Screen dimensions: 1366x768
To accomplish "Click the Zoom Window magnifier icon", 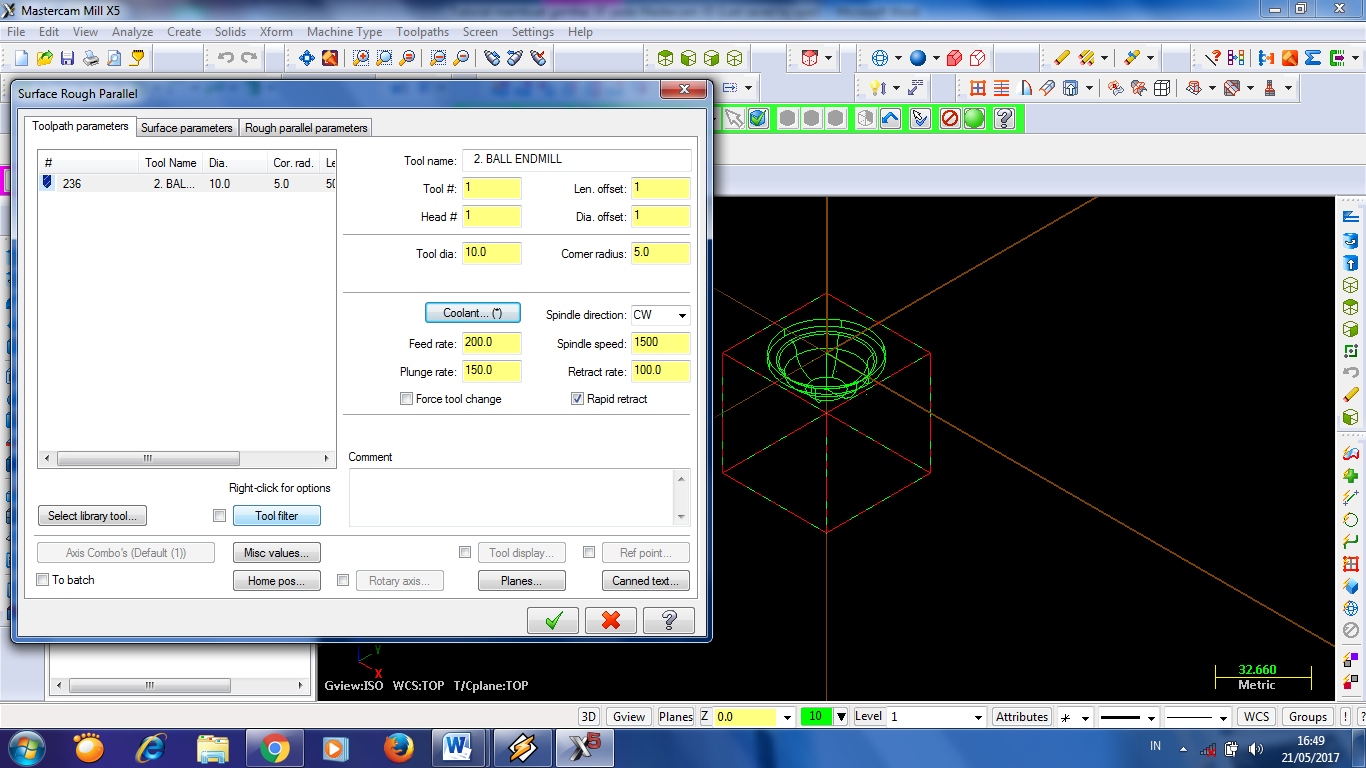I will [361, 58].
